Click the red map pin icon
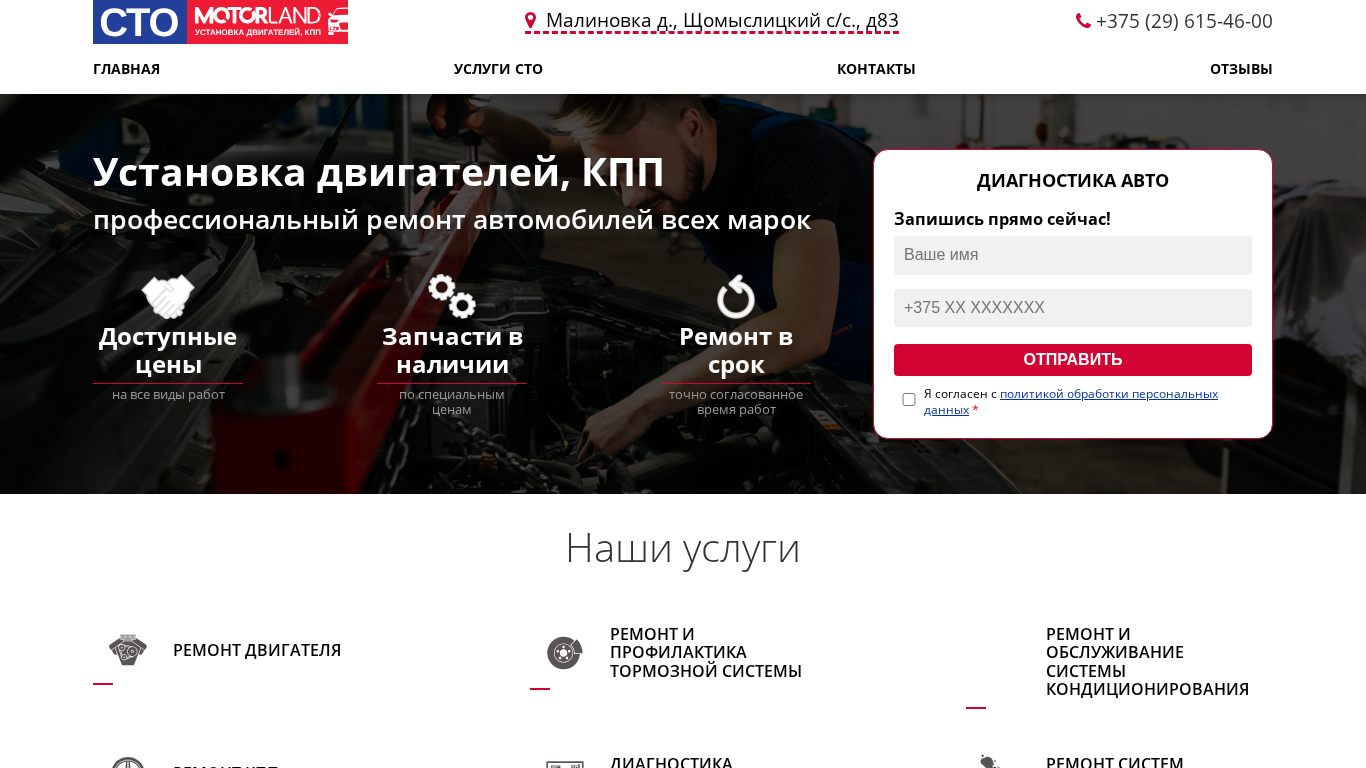This screenshot has width=1366, height=768. click(x=531, y=20)
